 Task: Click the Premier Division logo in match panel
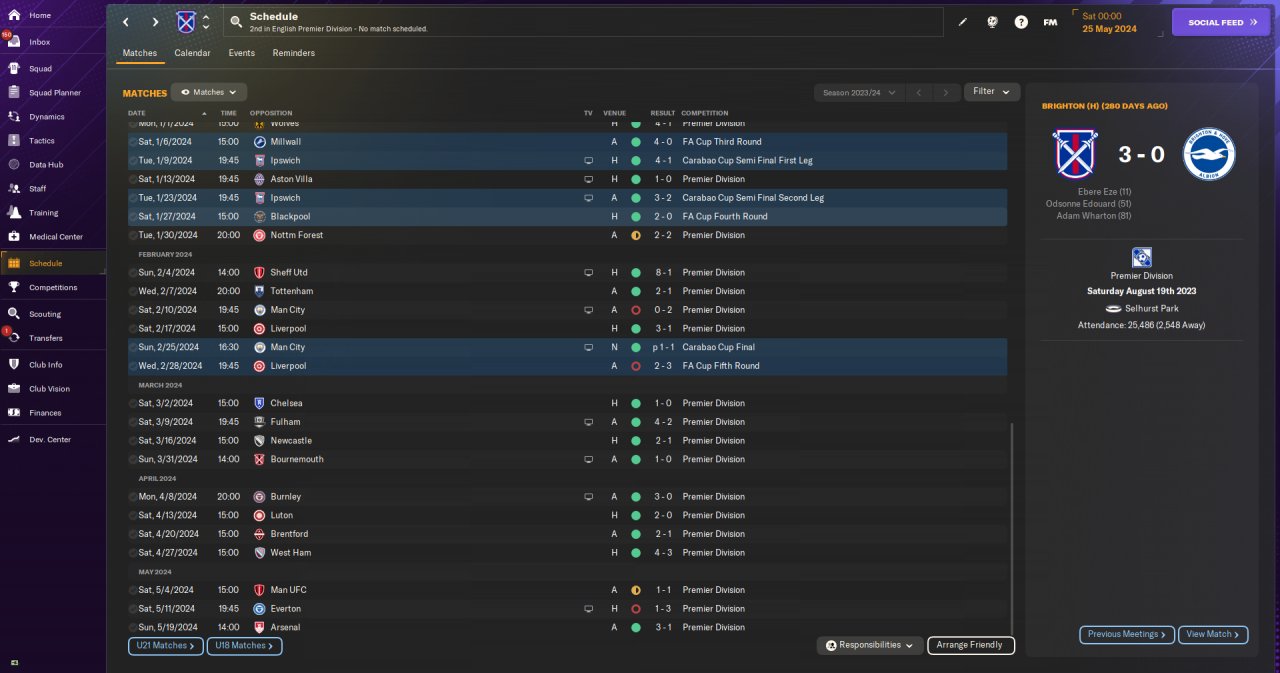tap(1141, 258)
